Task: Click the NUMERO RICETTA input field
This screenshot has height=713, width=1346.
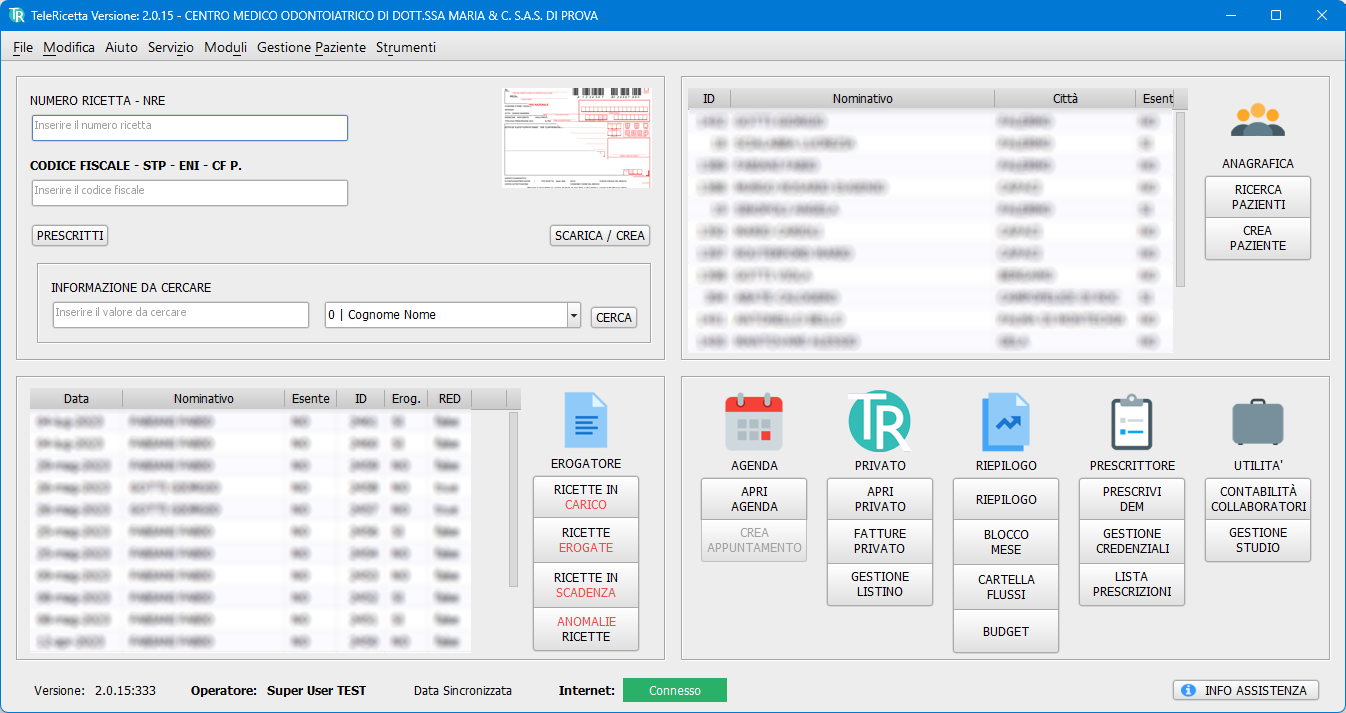Action: point(190,127)
